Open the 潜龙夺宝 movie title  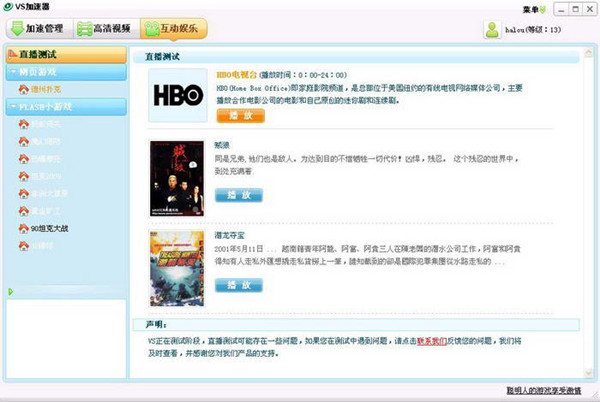tap(229, 235)
